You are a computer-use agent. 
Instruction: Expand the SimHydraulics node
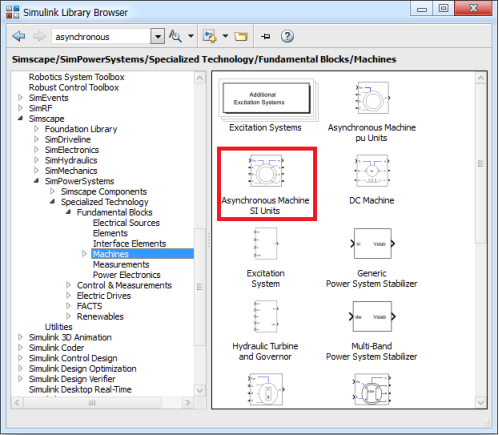click(x=36, y=160)
